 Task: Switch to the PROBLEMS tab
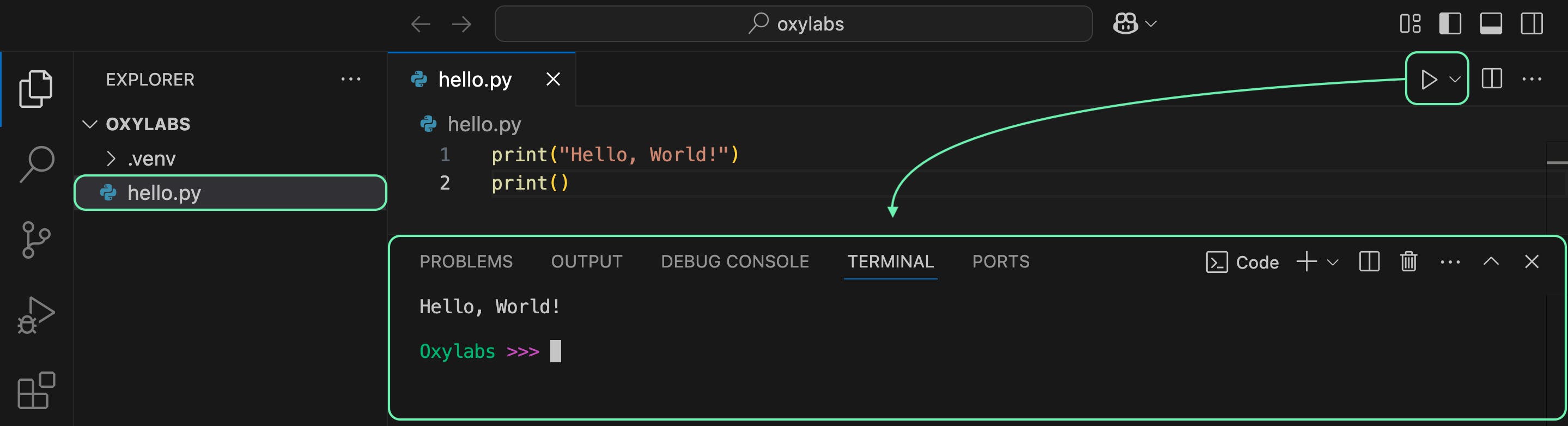tap(466, 261)
